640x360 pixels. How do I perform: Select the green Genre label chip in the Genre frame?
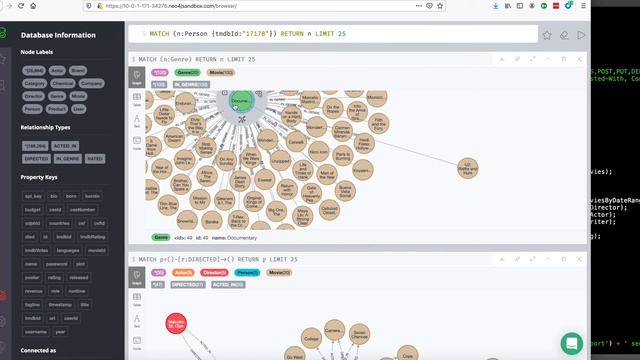[187, 73]
